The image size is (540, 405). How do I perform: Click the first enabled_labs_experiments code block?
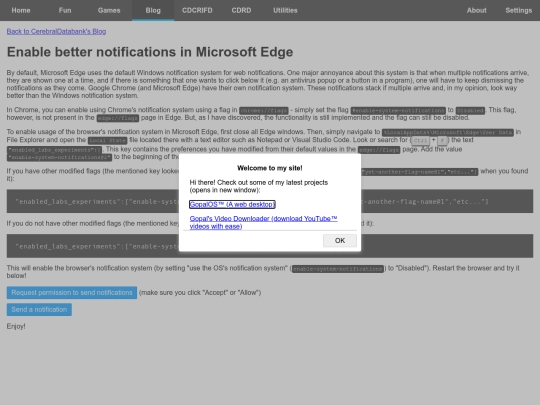coord(270,201)
